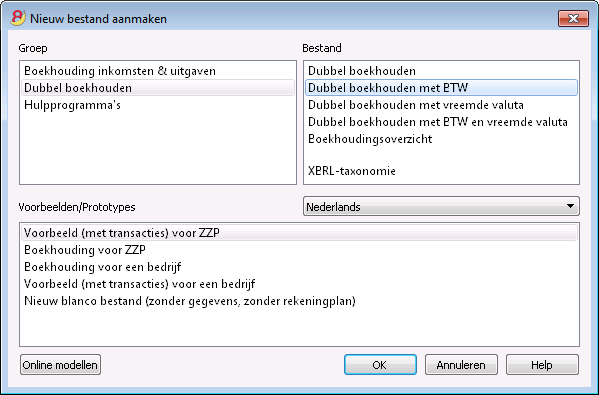Viewport: 599px width, 395px height.
Task: Confirm with the OK button
Action: pyautogui.click(x=380, y=365)
